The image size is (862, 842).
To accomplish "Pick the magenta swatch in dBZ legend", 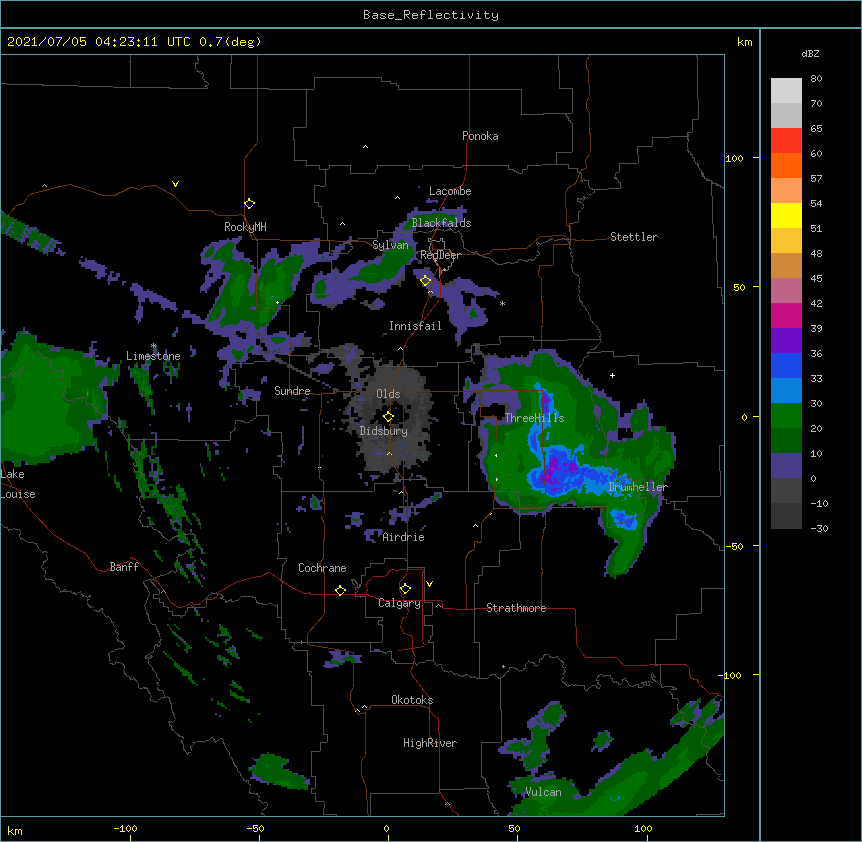I will (x=786, y=315).
